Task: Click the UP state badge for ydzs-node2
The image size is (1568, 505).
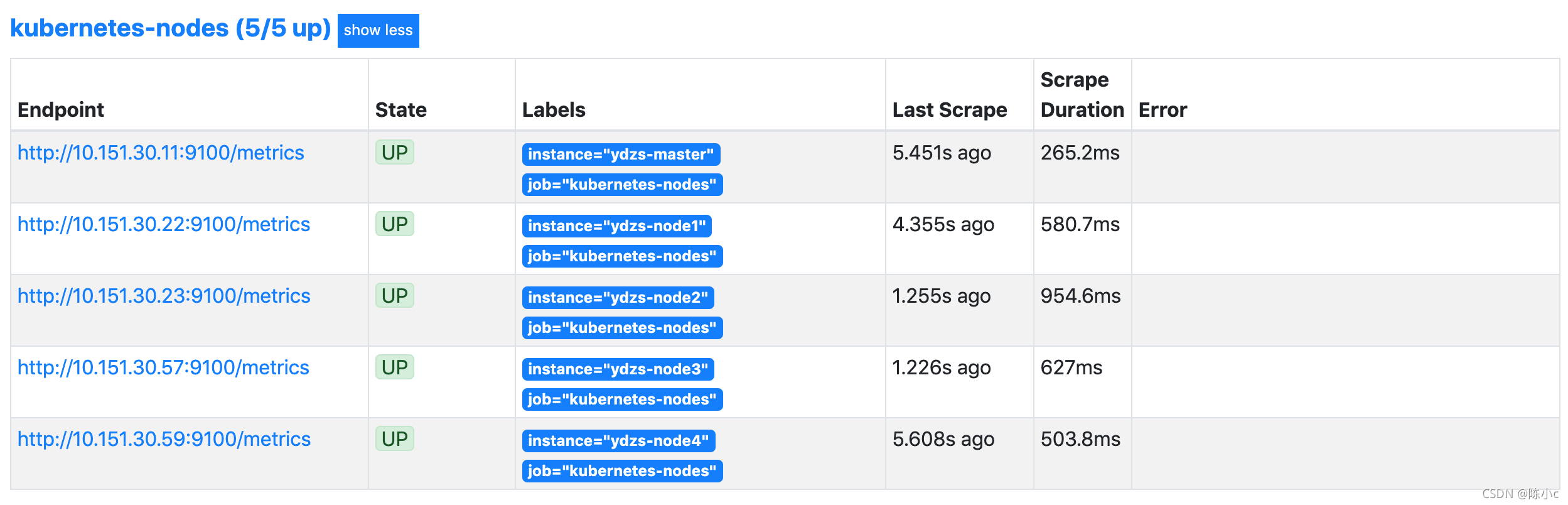Action: coord(394,295)
